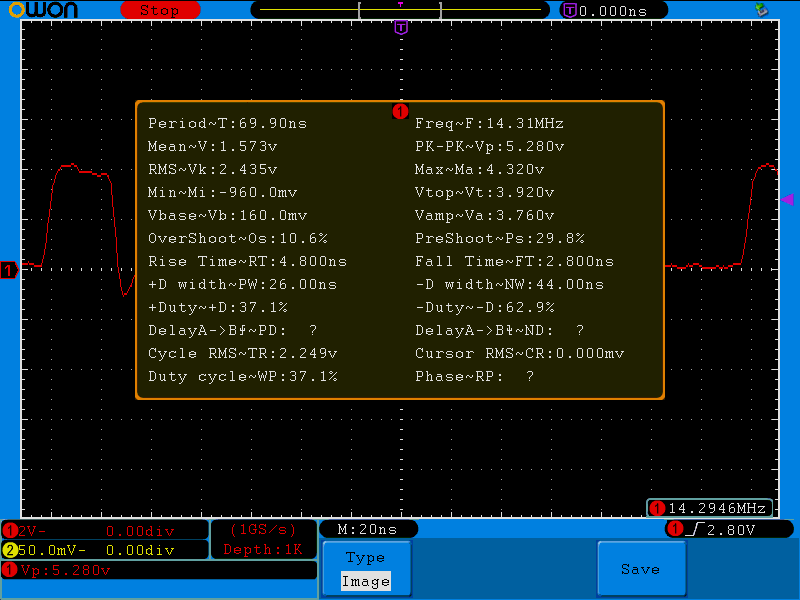
Task: Select the Period~T:69.90ns measurement entry
Action: (x=228, y=124)
